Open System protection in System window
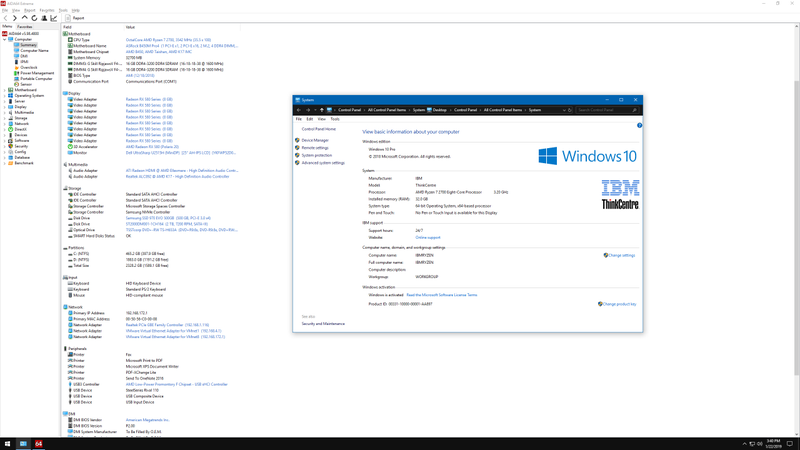Screen dimensions: 800x450 (x=316, y=155)
